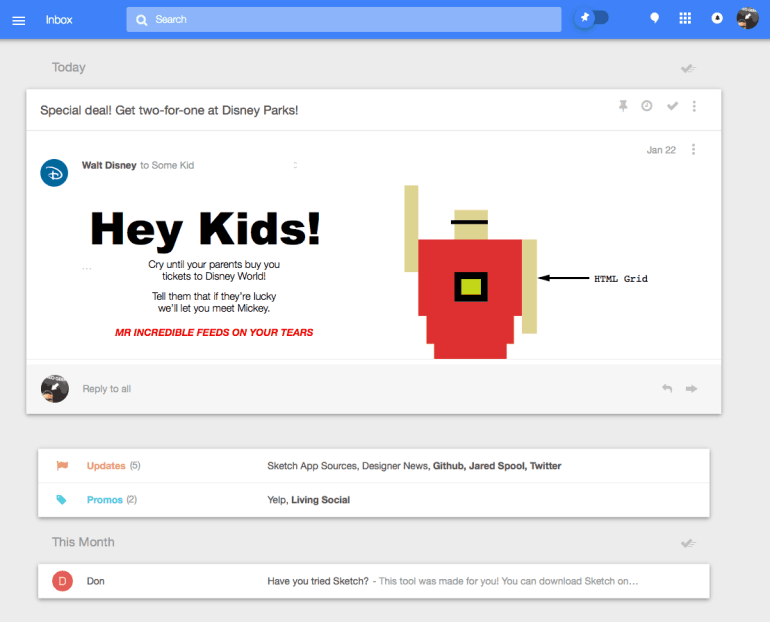Click the Mr Incredible pixel image
This screenshot has width=770, height=622.
[470, 272]
